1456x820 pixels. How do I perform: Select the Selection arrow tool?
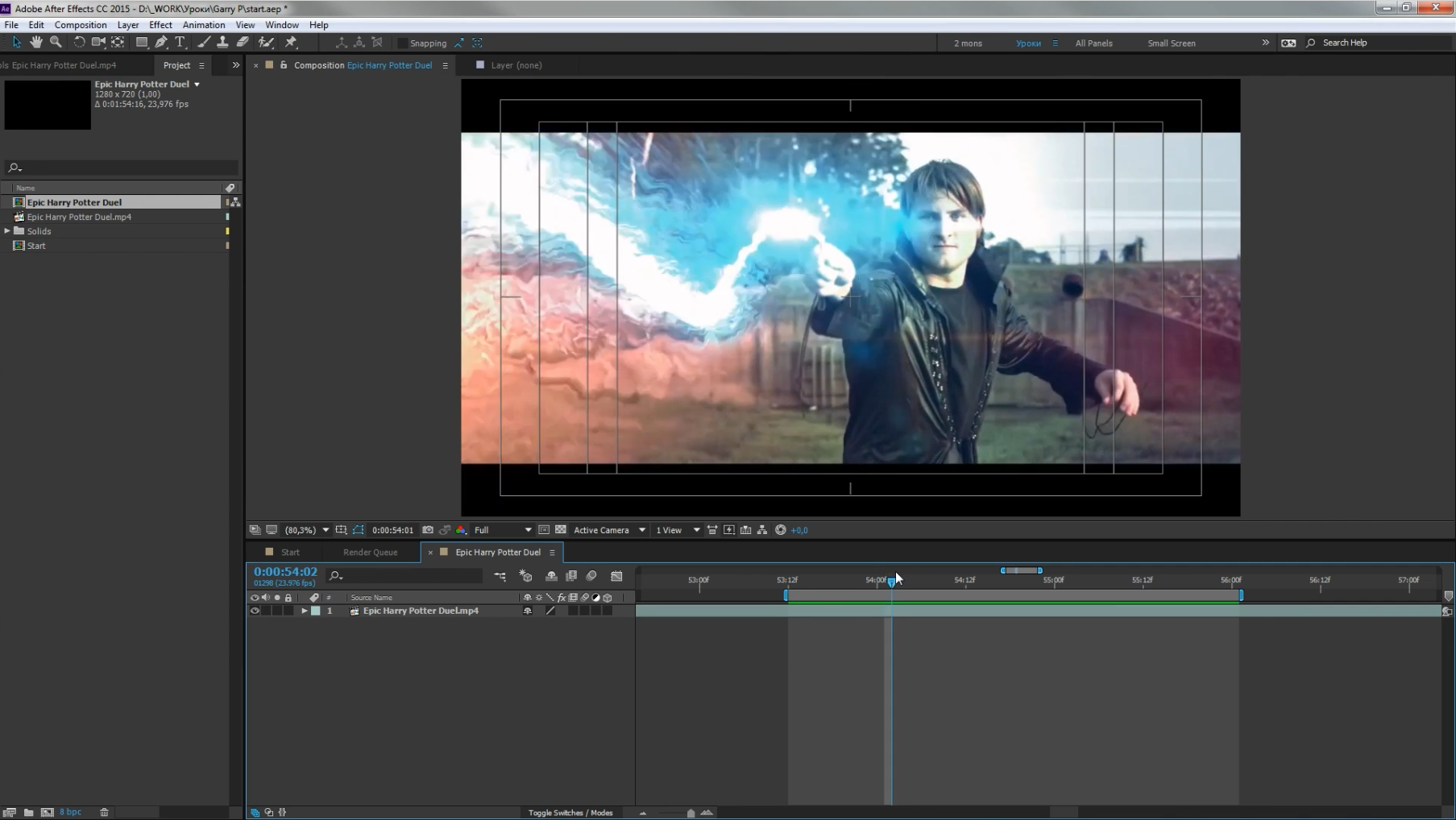pyautogui.click(x=17, y=43)
